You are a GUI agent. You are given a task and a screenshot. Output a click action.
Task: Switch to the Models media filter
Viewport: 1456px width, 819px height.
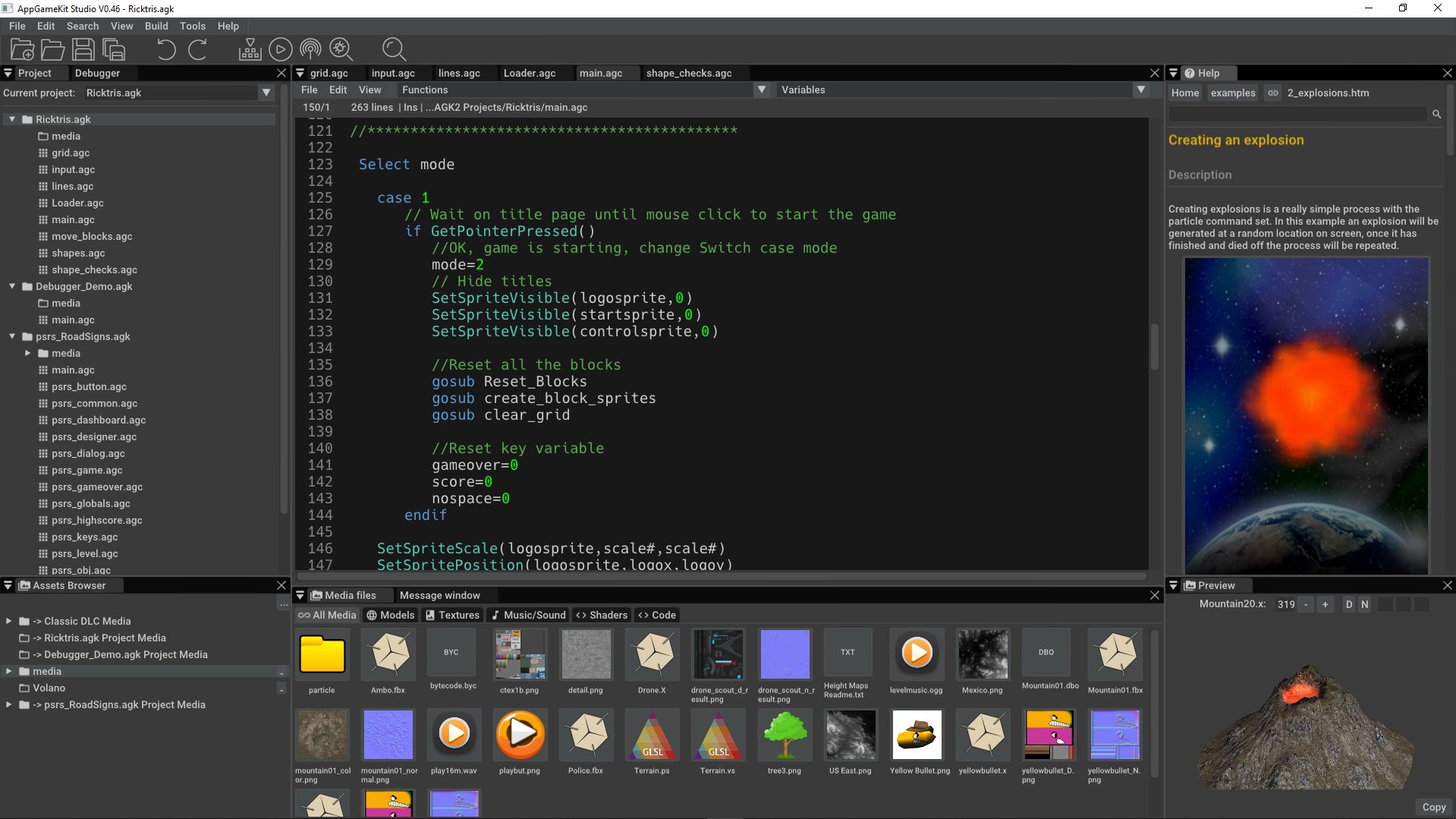tap(390, 615)
